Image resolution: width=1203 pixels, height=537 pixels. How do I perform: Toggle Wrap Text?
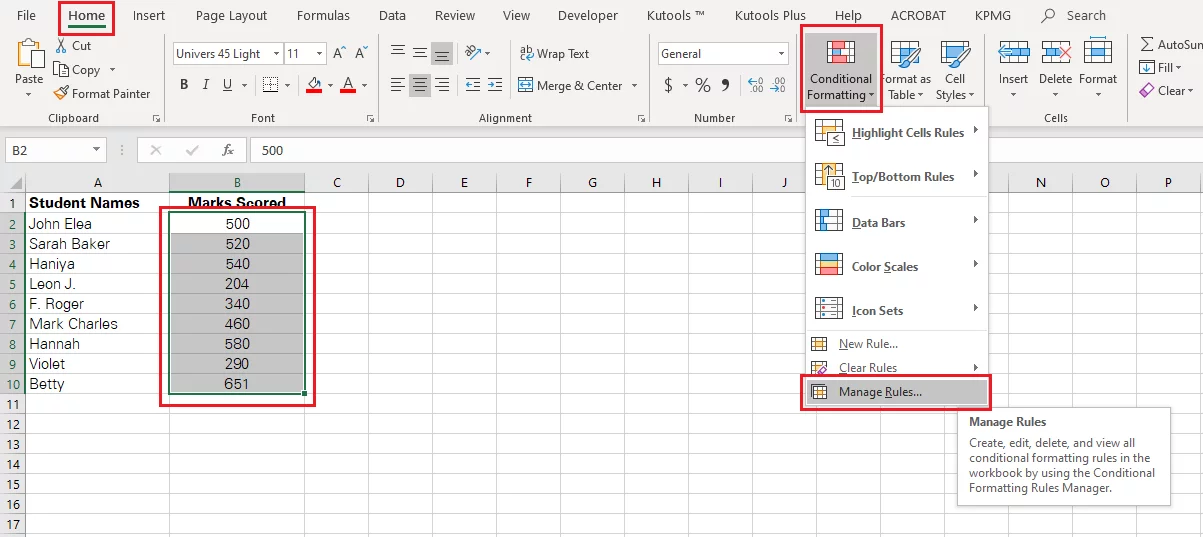tap(554, 54)
